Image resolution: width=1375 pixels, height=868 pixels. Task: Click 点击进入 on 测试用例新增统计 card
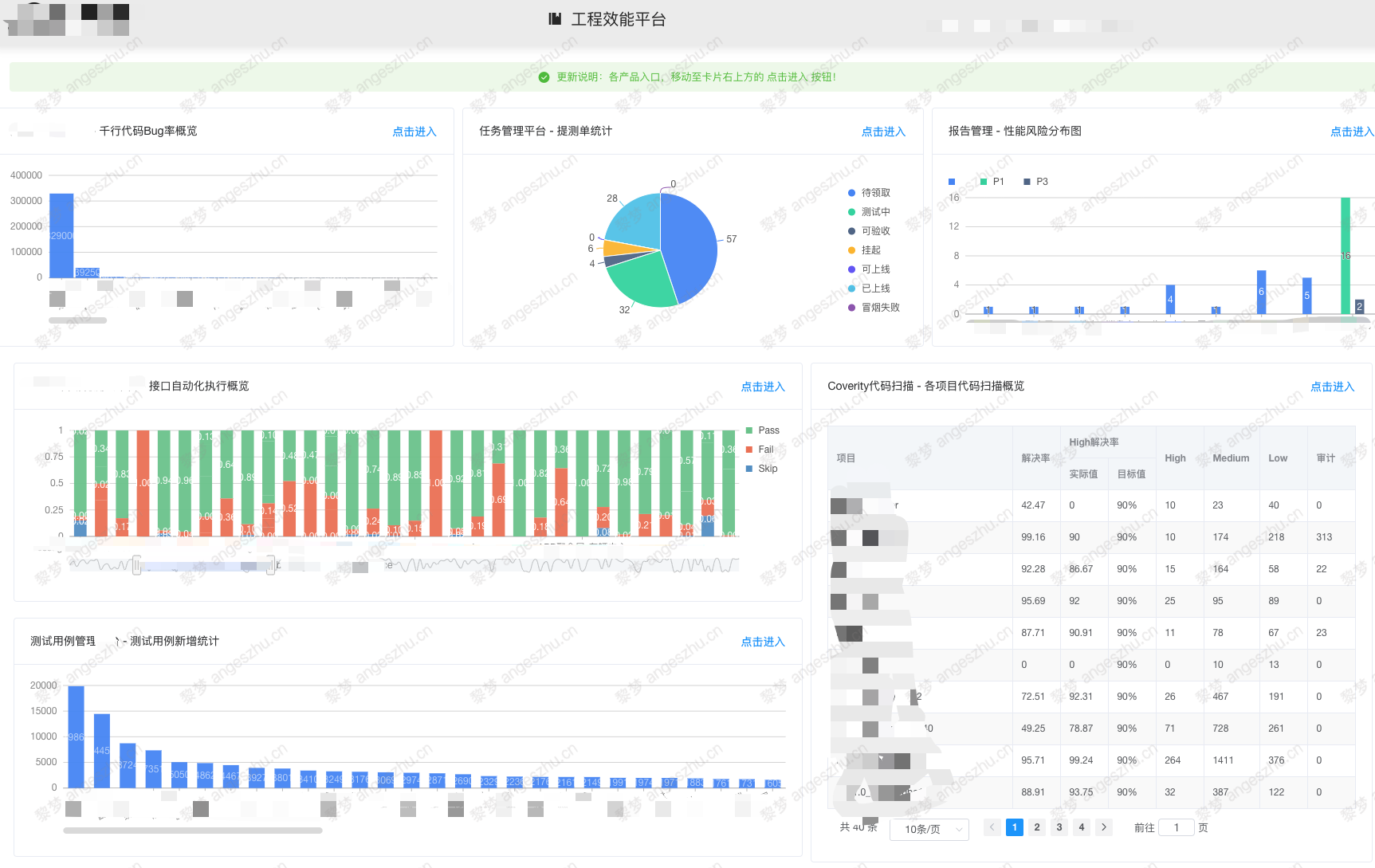(763, 642)
